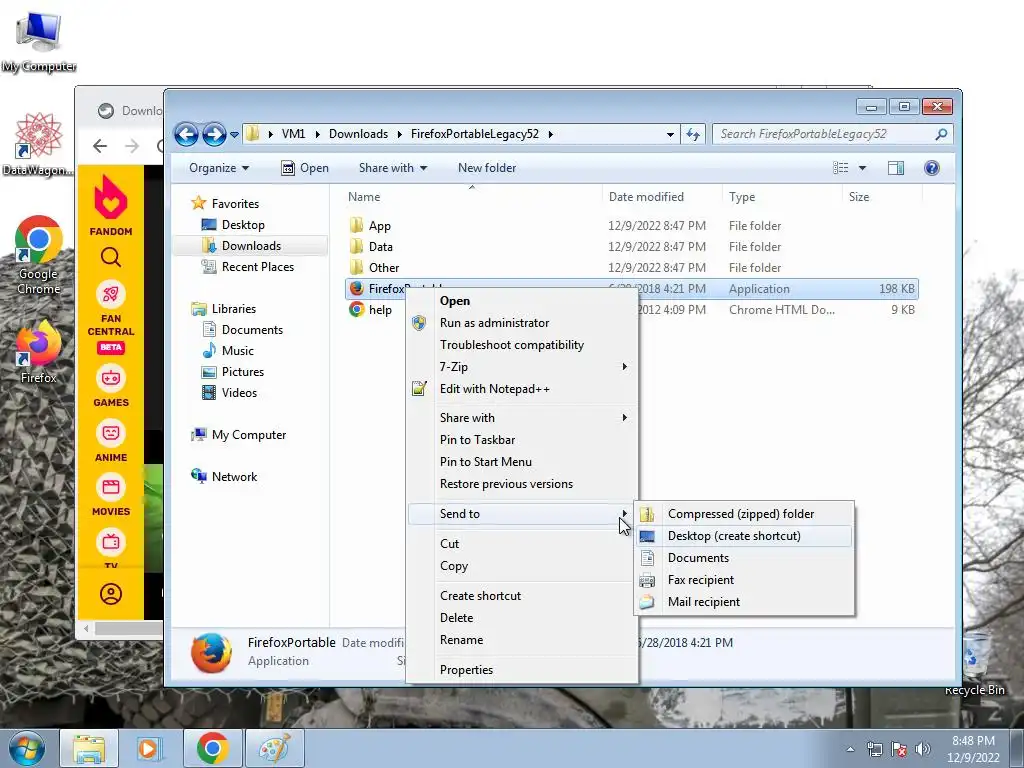Sort by the Date modified column header

click(x=646, y=197)
